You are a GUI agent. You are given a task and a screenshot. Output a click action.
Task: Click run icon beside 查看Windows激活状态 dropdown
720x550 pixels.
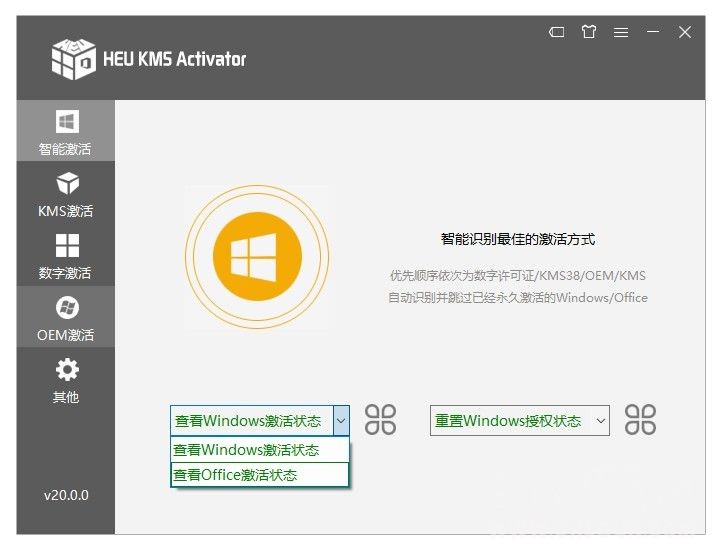tap(380, 420)
